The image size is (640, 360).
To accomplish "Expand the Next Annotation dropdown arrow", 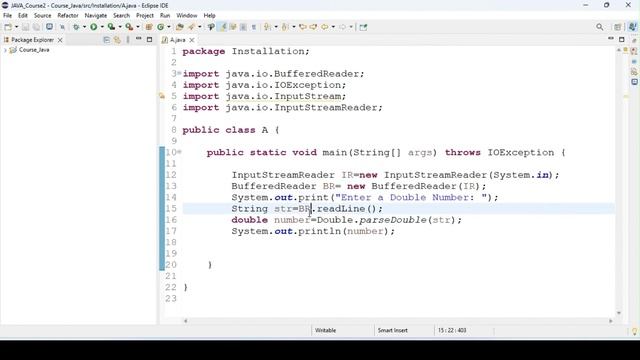I will (x=276, y=27).
